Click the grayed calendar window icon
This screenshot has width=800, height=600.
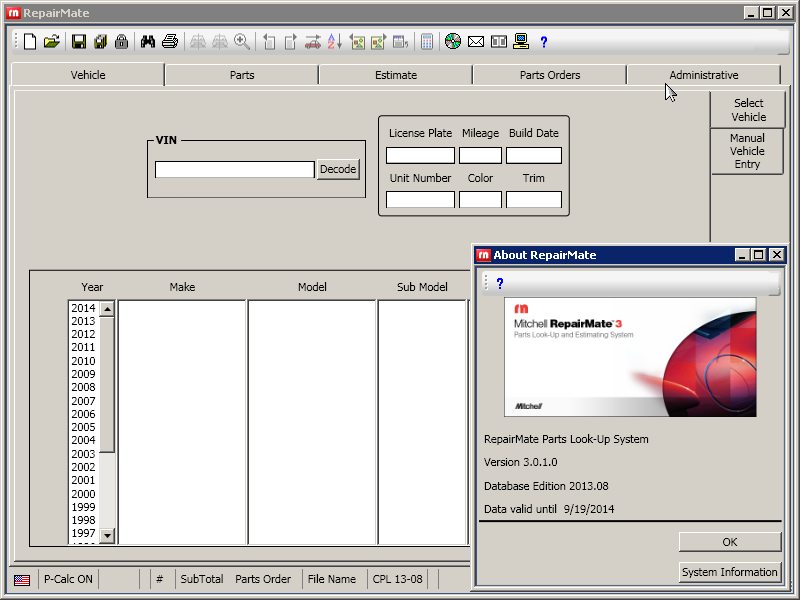[401, 41]
